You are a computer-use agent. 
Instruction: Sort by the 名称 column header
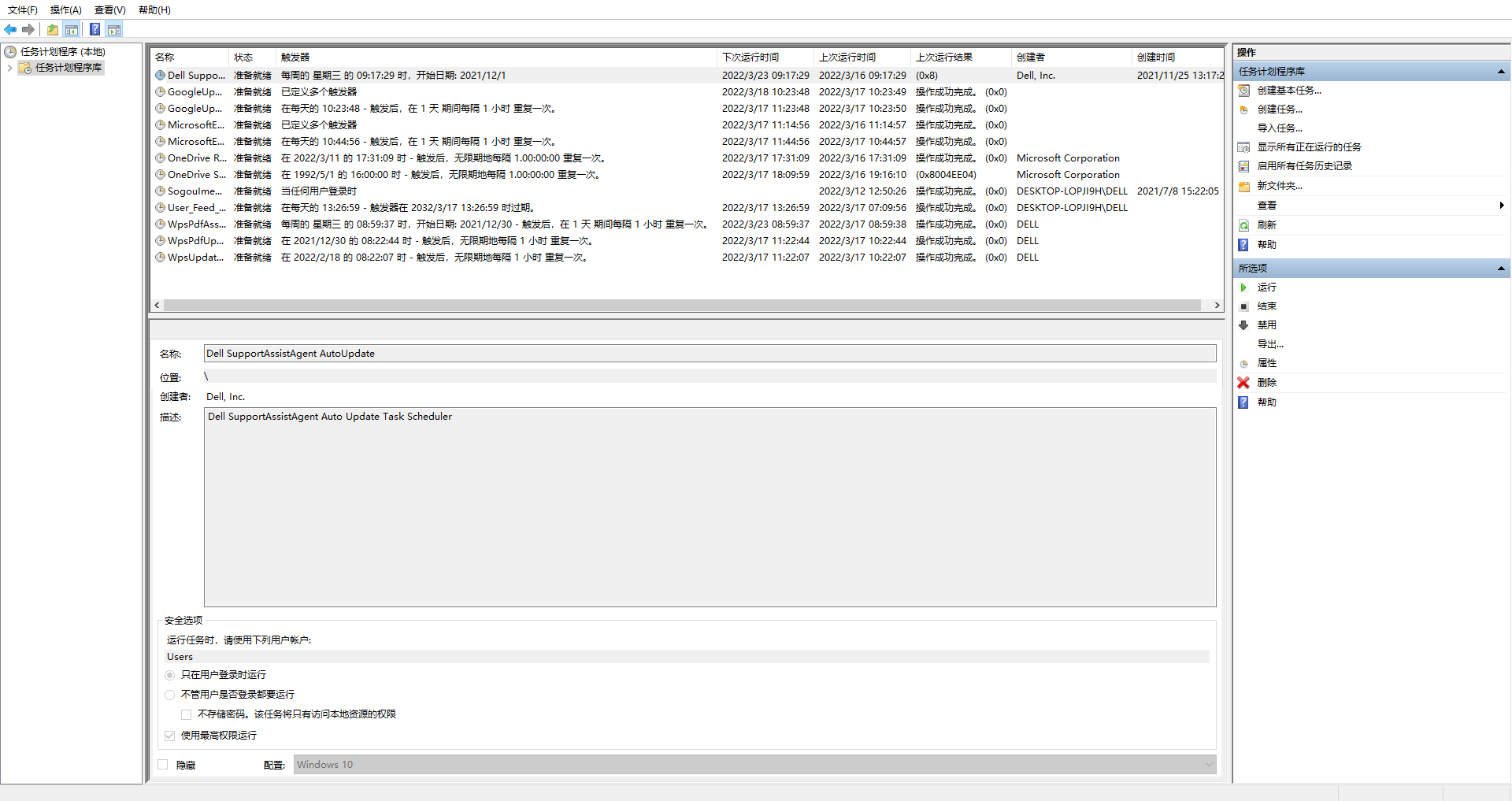coord(190,57)
